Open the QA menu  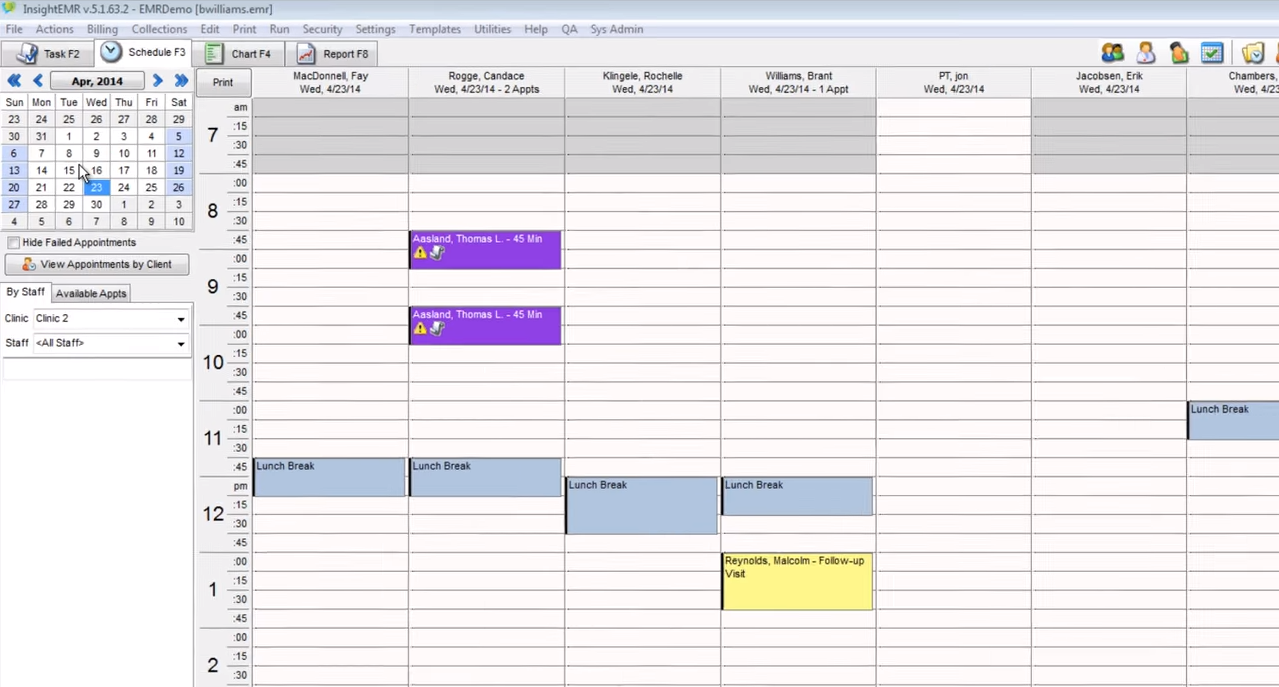click(569, 29)
